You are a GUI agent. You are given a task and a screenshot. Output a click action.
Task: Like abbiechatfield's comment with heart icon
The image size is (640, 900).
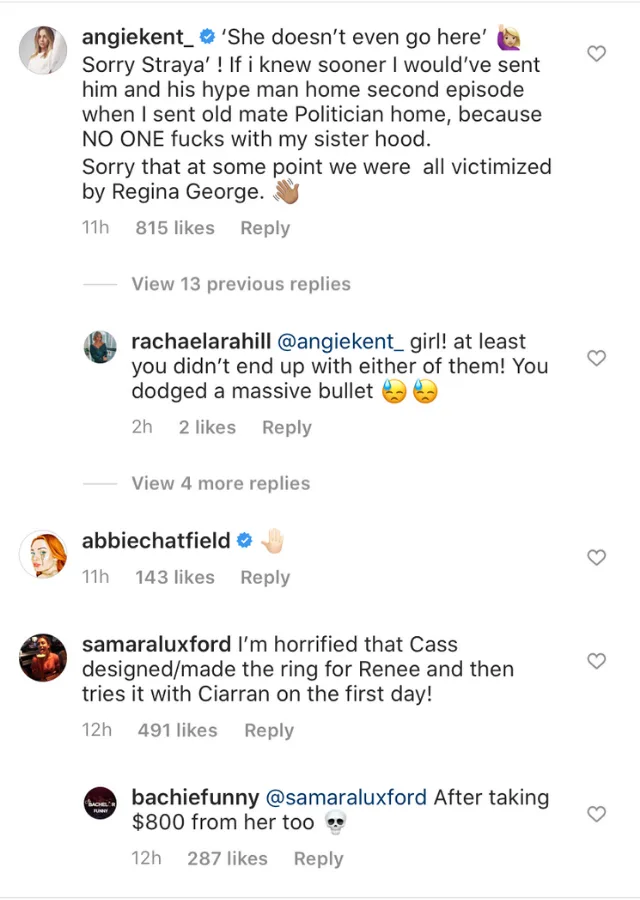597,557
